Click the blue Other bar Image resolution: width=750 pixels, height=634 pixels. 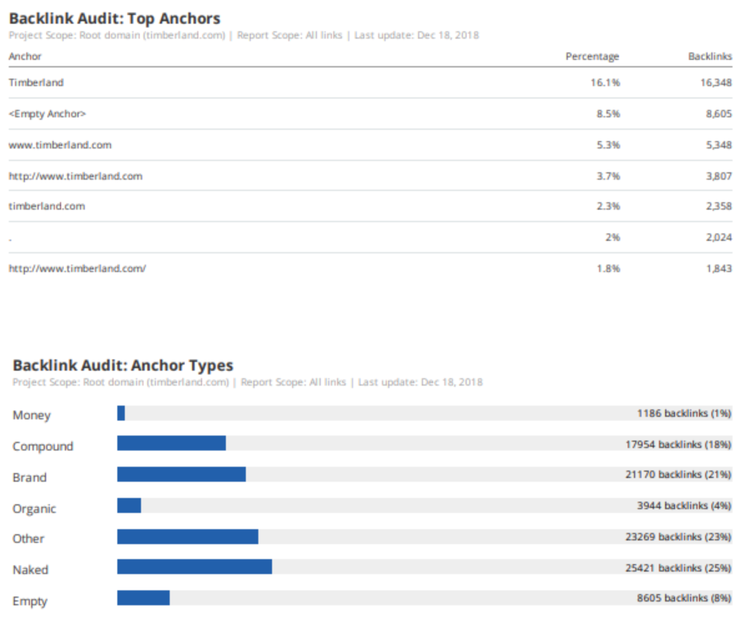coord(188,536)
